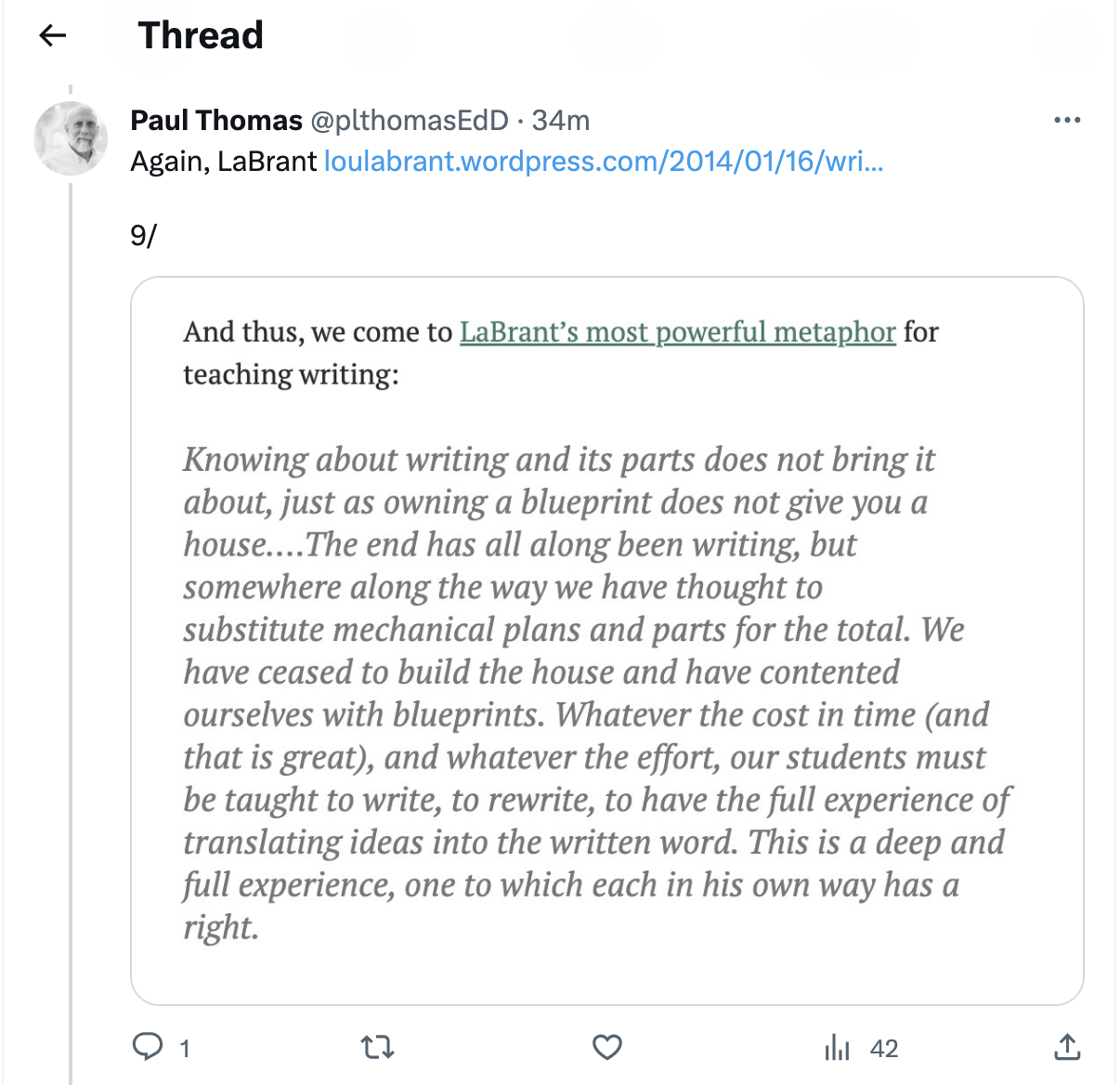This screenshot has height=1085, width=1120.
Task: Open the @plthomasEdD handle link
Action: [409, 121]
